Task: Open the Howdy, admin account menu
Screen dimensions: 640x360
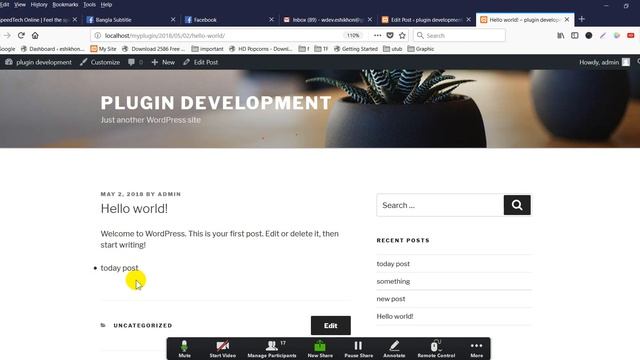Action: [604, 62]
